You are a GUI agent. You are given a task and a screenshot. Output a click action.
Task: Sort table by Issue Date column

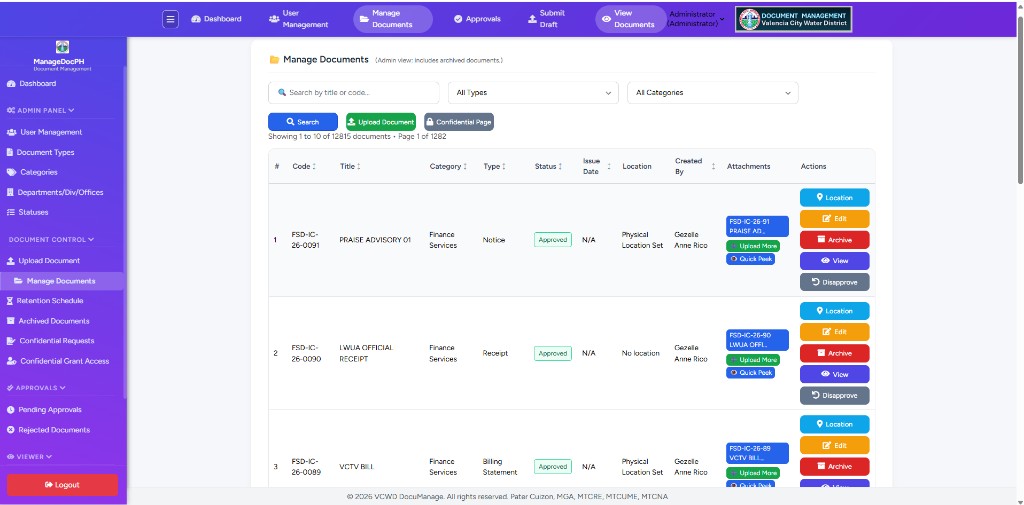(x=597, y=167)
